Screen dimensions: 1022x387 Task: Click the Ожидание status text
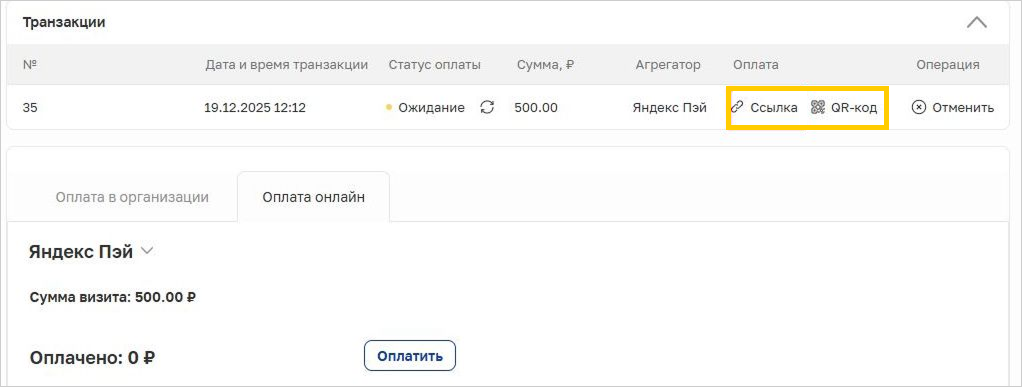tap(431, 108)
